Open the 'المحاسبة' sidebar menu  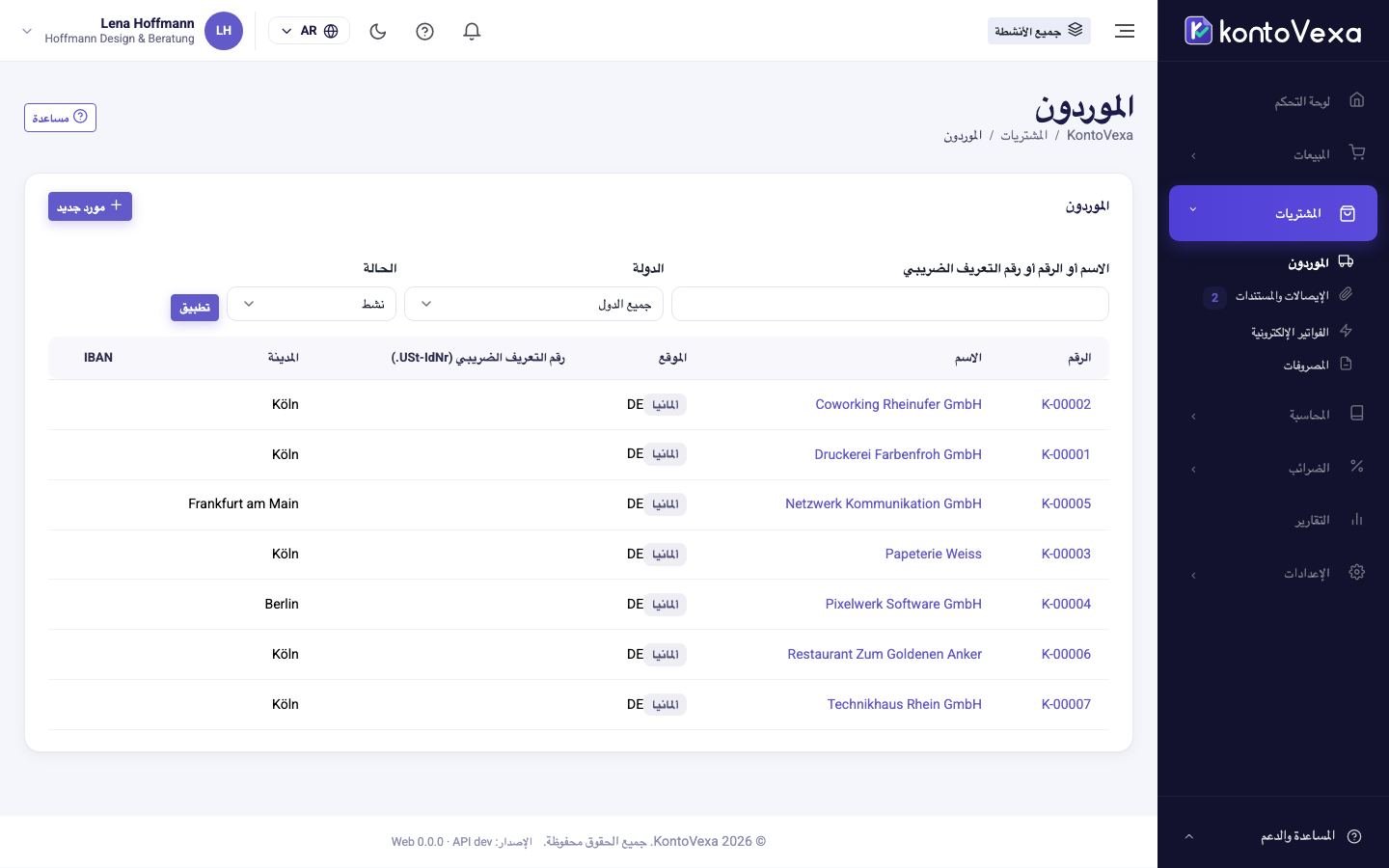tap(1273, 415)
